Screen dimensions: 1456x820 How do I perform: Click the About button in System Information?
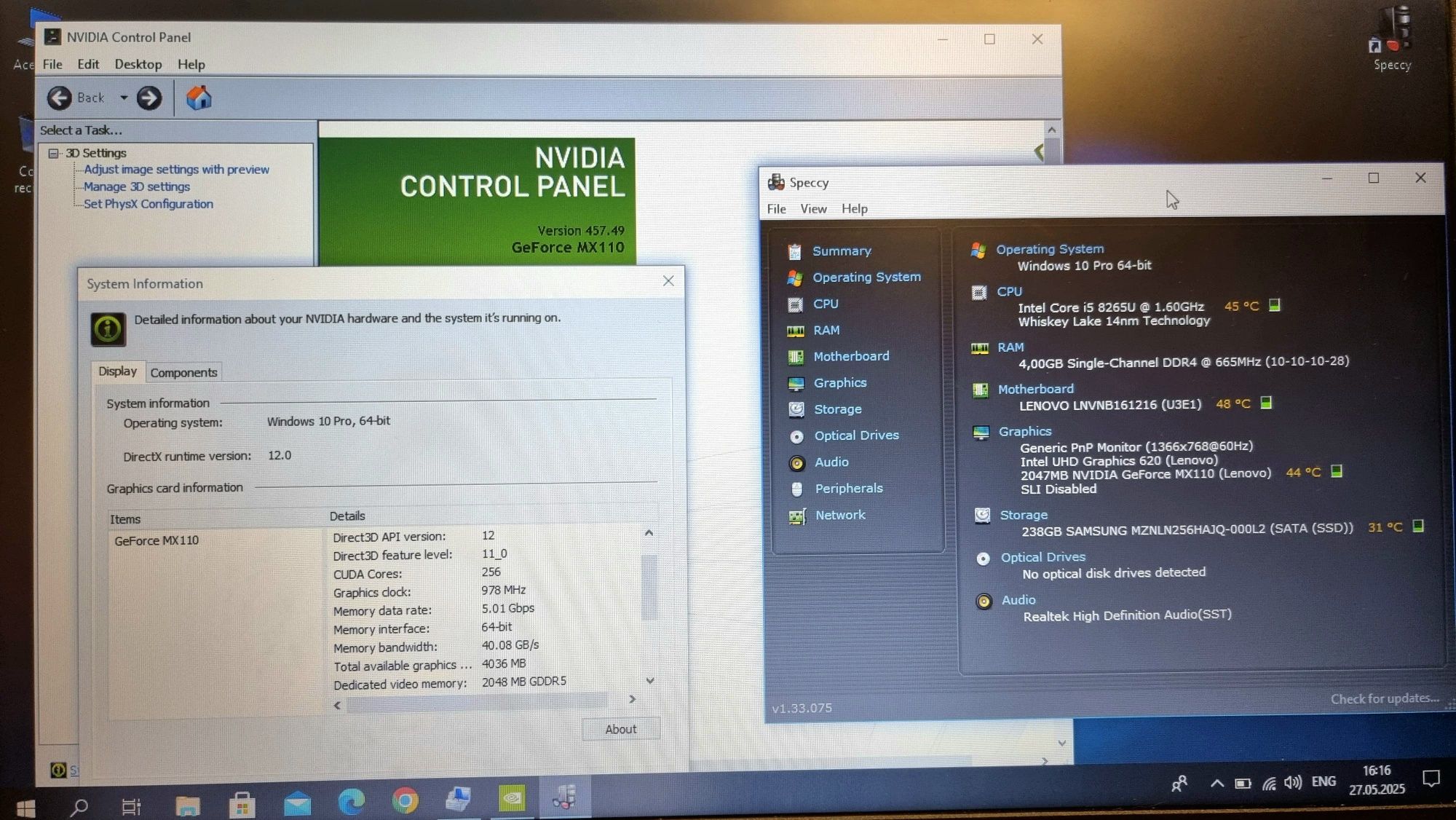(621, 729)
